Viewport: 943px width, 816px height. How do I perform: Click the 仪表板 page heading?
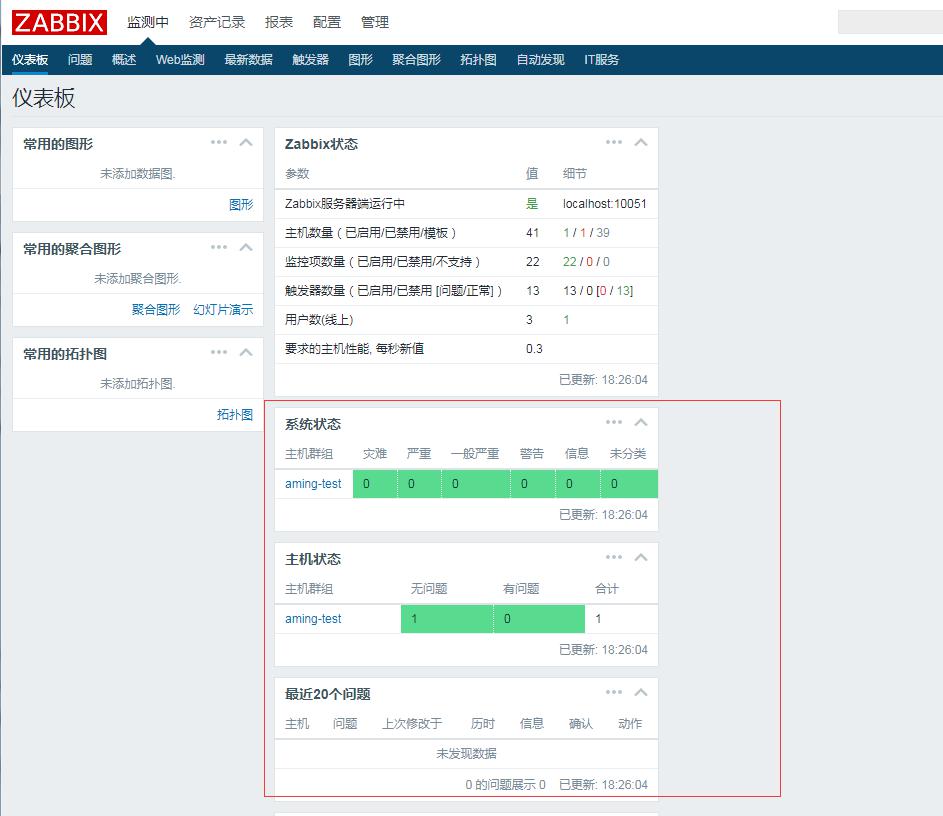[x=43, y=98]
